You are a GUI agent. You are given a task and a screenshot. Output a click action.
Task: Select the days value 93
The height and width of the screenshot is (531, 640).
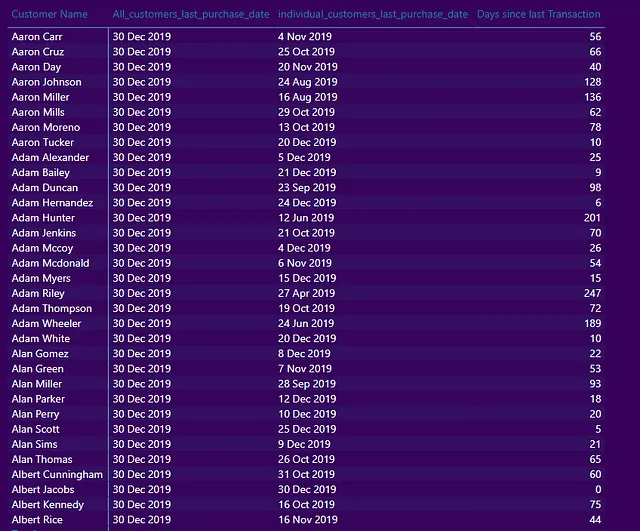point(595,384)
